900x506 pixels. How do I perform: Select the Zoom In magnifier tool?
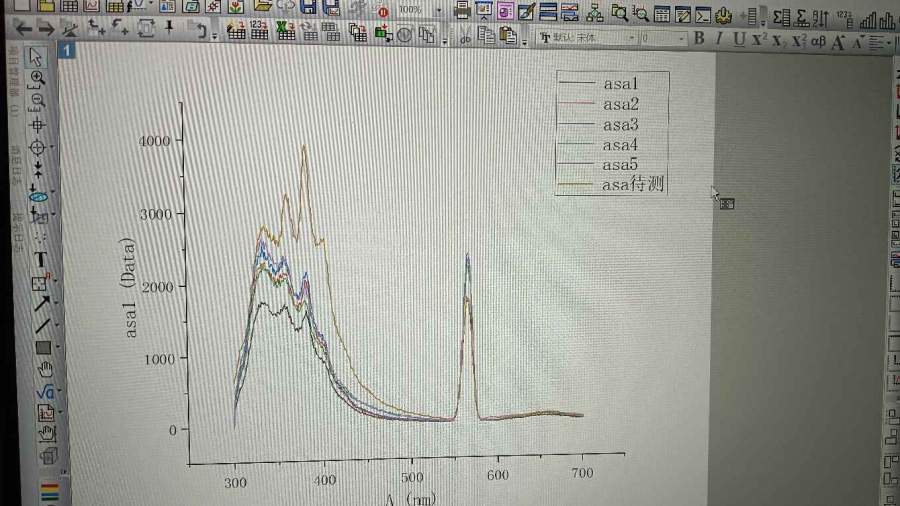[38, 78]
